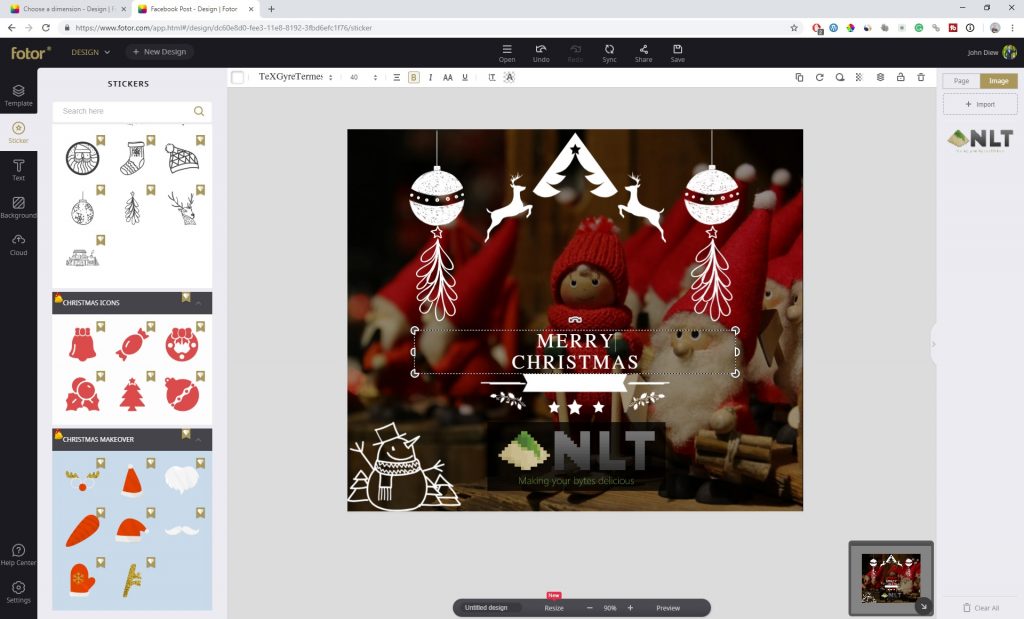Click the Preview button
The width and height of the screenshot is (1024, 619).
pyautogui.click(x=668, y=608)
